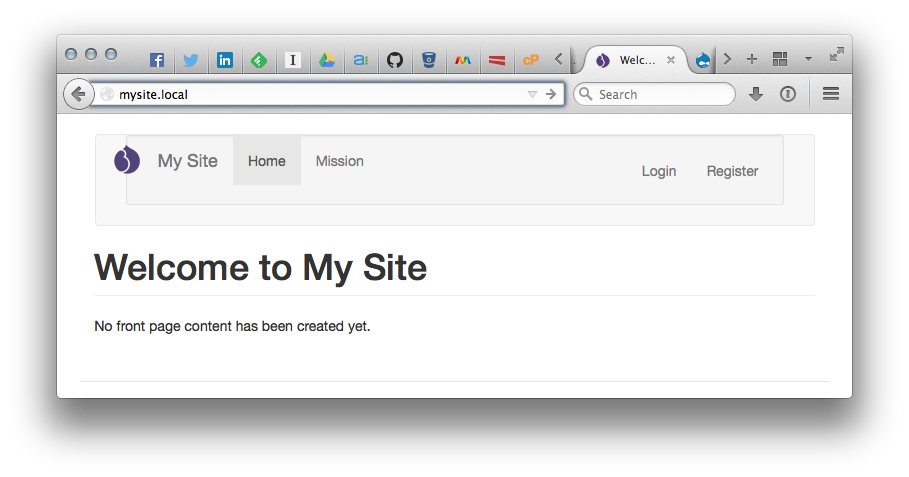Viewport: 909px width, 477px height.
Task: Select the Mission menu item
Action: coord(340,161)
